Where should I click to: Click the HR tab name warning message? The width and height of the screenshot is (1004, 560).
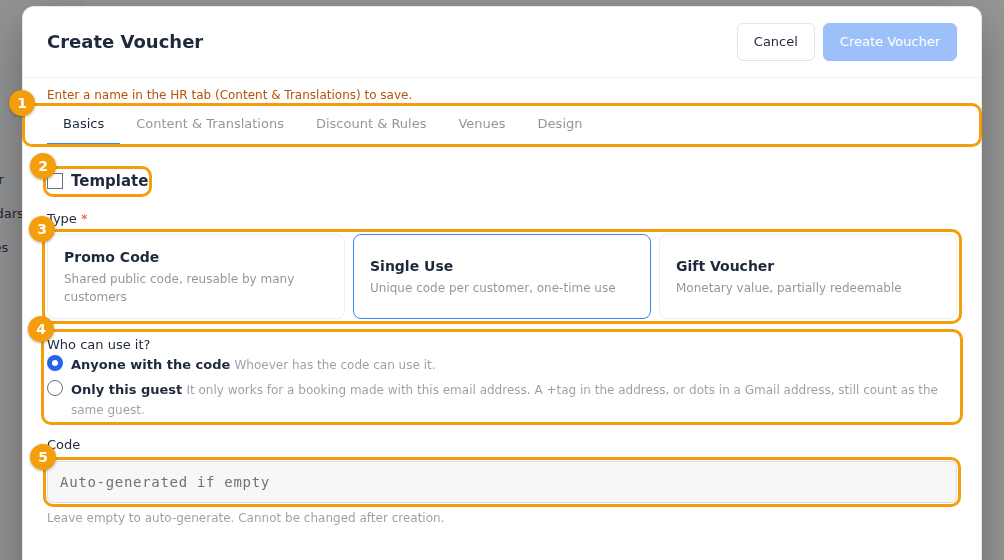(229, 95)
